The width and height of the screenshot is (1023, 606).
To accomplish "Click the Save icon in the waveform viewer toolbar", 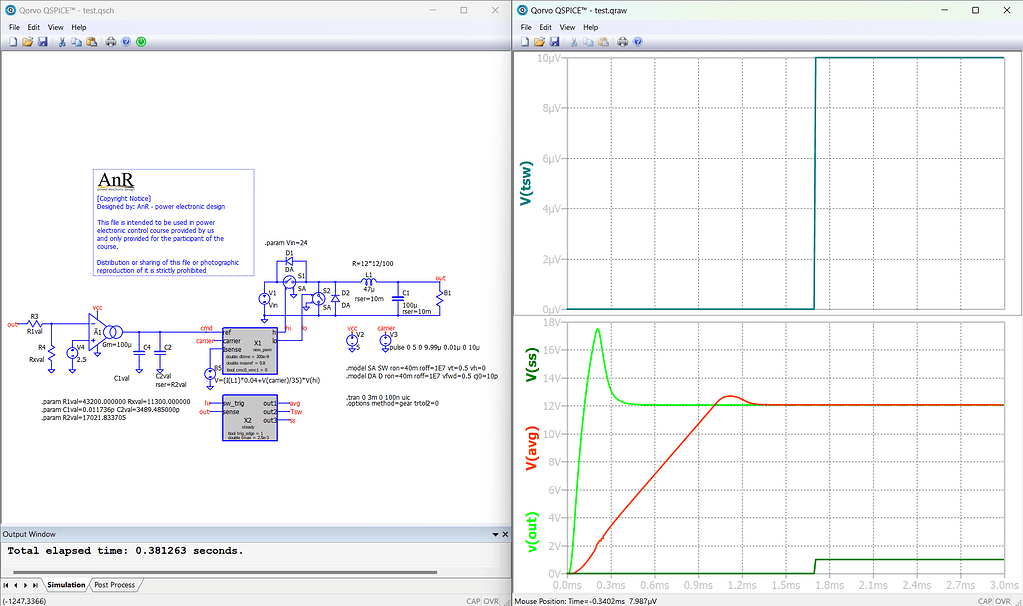I will [x=555, y=41].
